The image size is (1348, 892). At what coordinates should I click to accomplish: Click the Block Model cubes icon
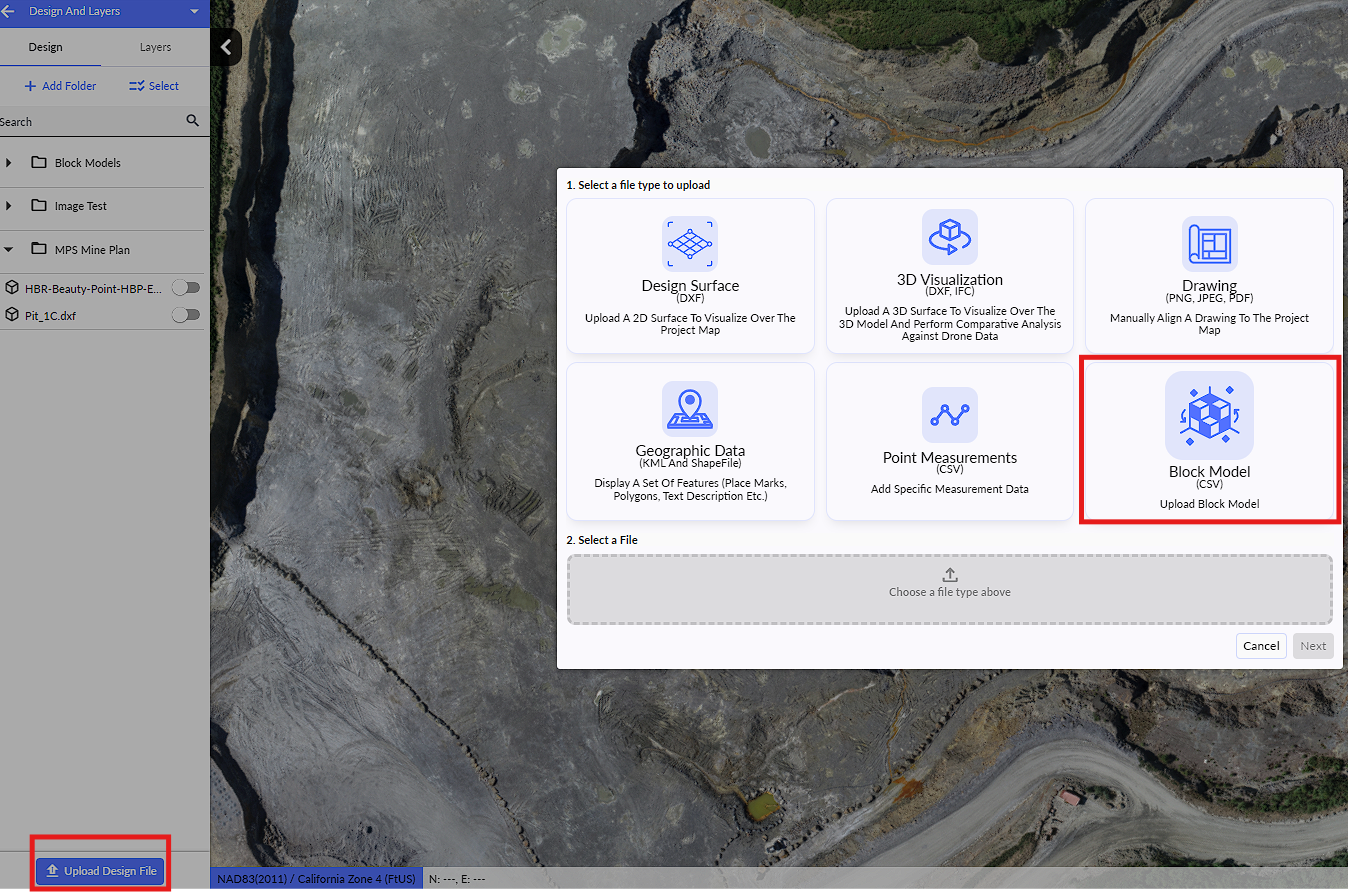(1209, 415)
